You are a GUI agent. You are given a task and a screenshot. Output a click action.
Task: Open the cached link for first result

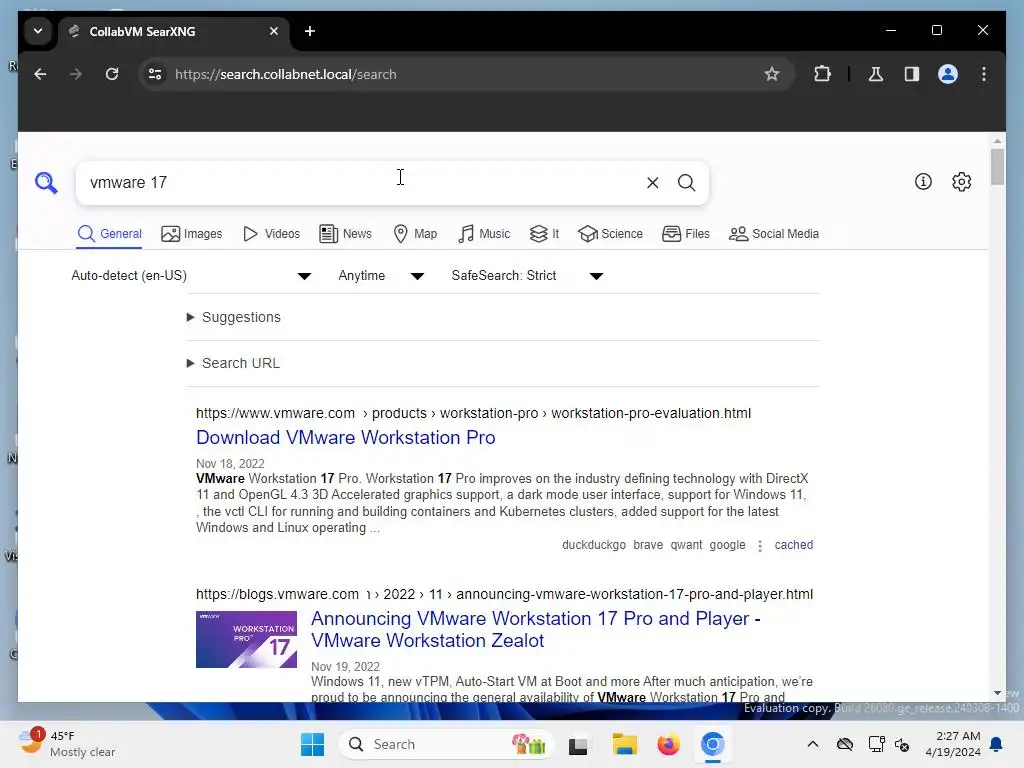(793, 545)
